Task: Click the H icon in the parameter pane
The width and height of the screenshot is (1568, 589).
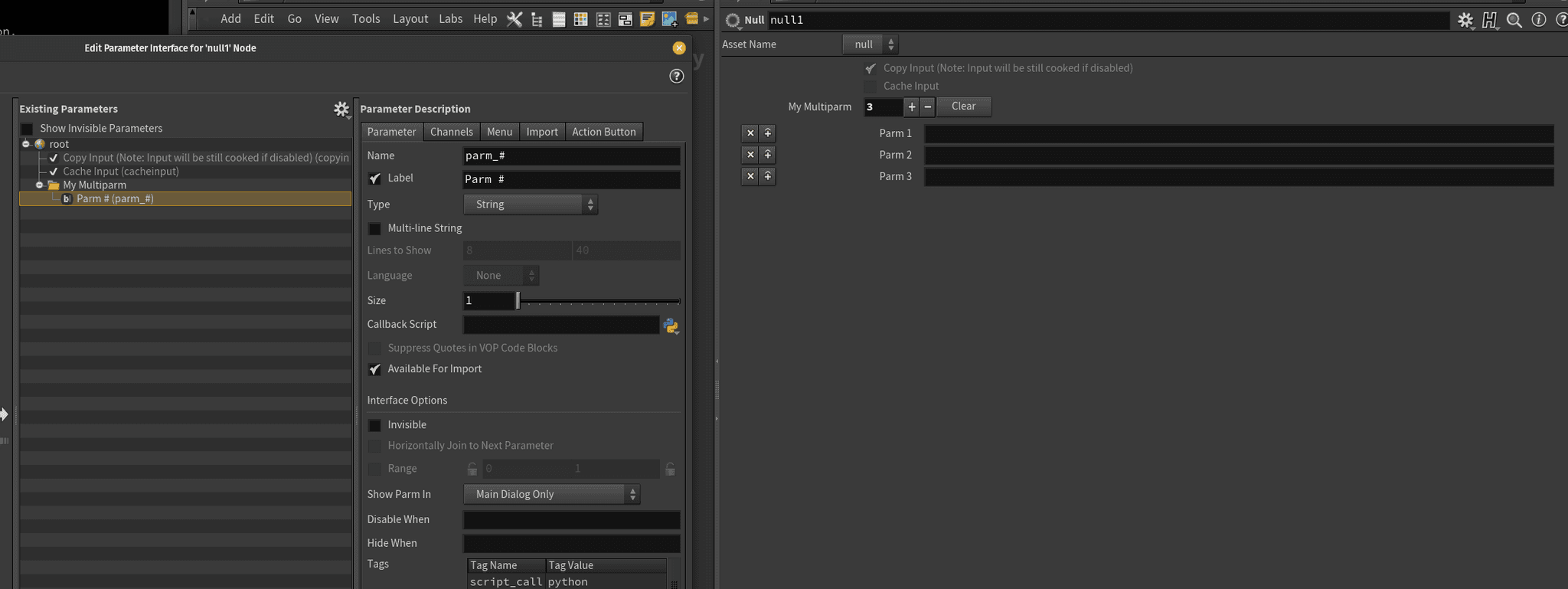Action: 1489,21
